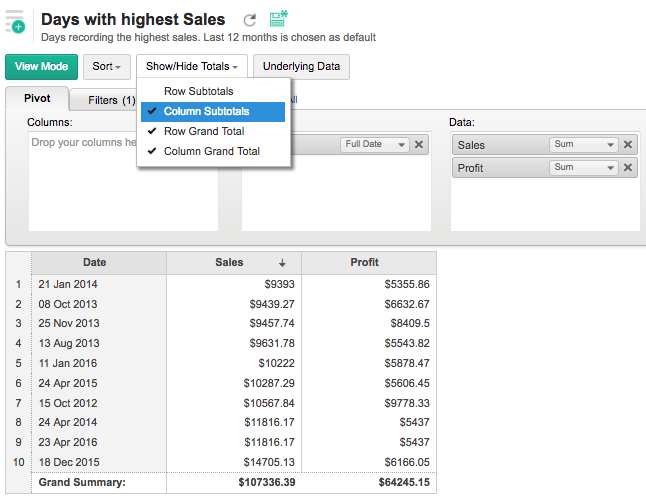Image resolution: width=646 pixels, height=501 pixels.
Task: Click the Profit column header
Action: click(365, 263)
